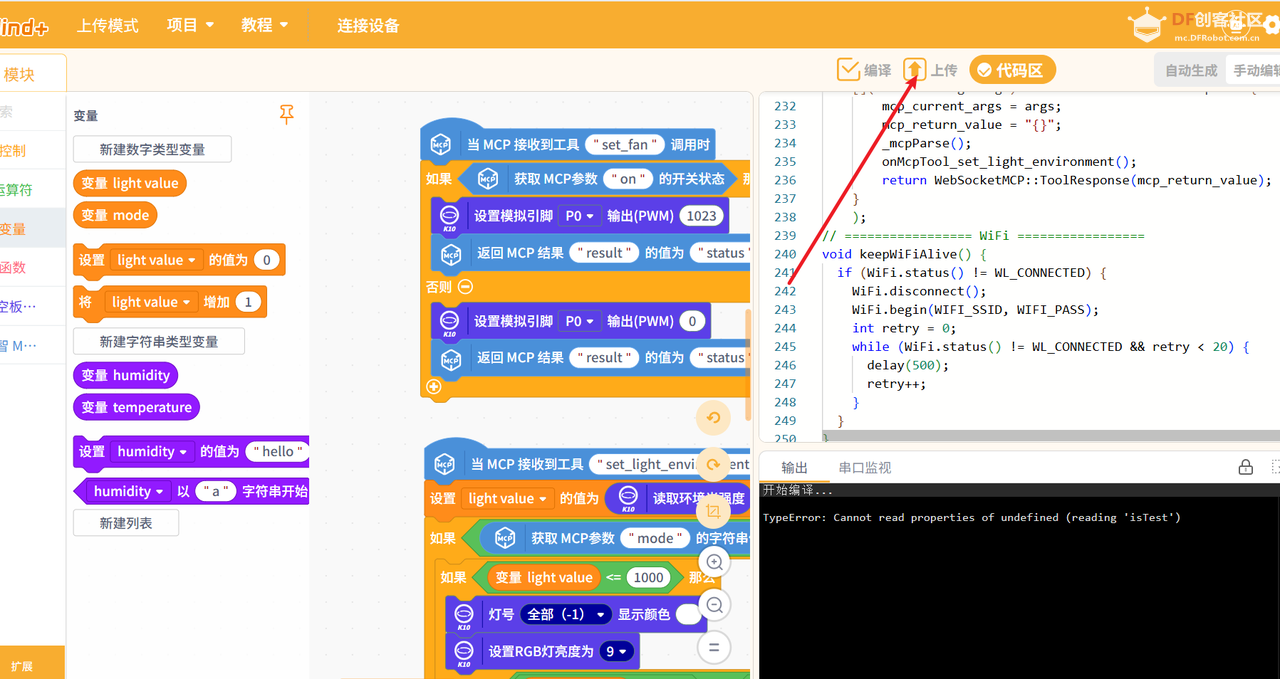Open the 项目 menu dropdown
The height and width of the screenshot is (679, 1280).
pos(190,25)
